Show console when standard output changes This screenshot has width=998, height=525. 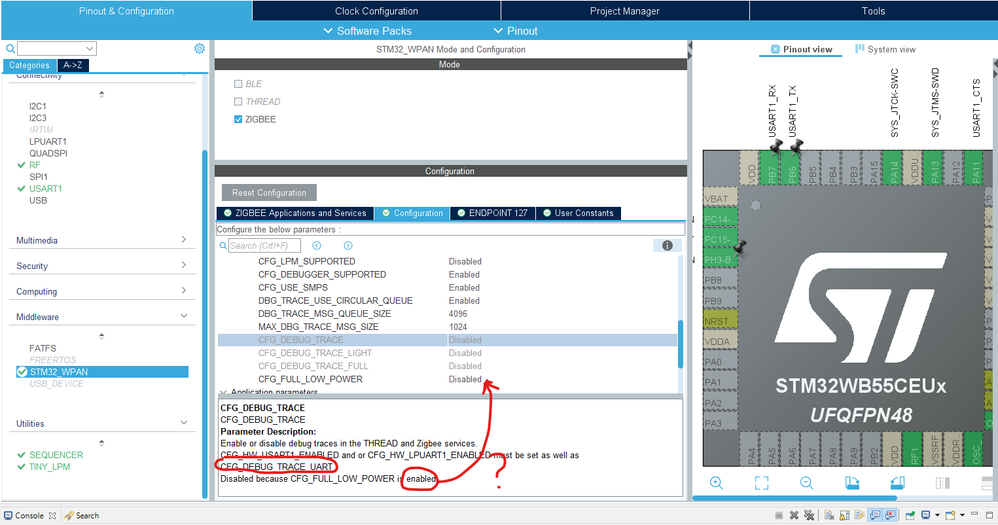click(875, 515)
